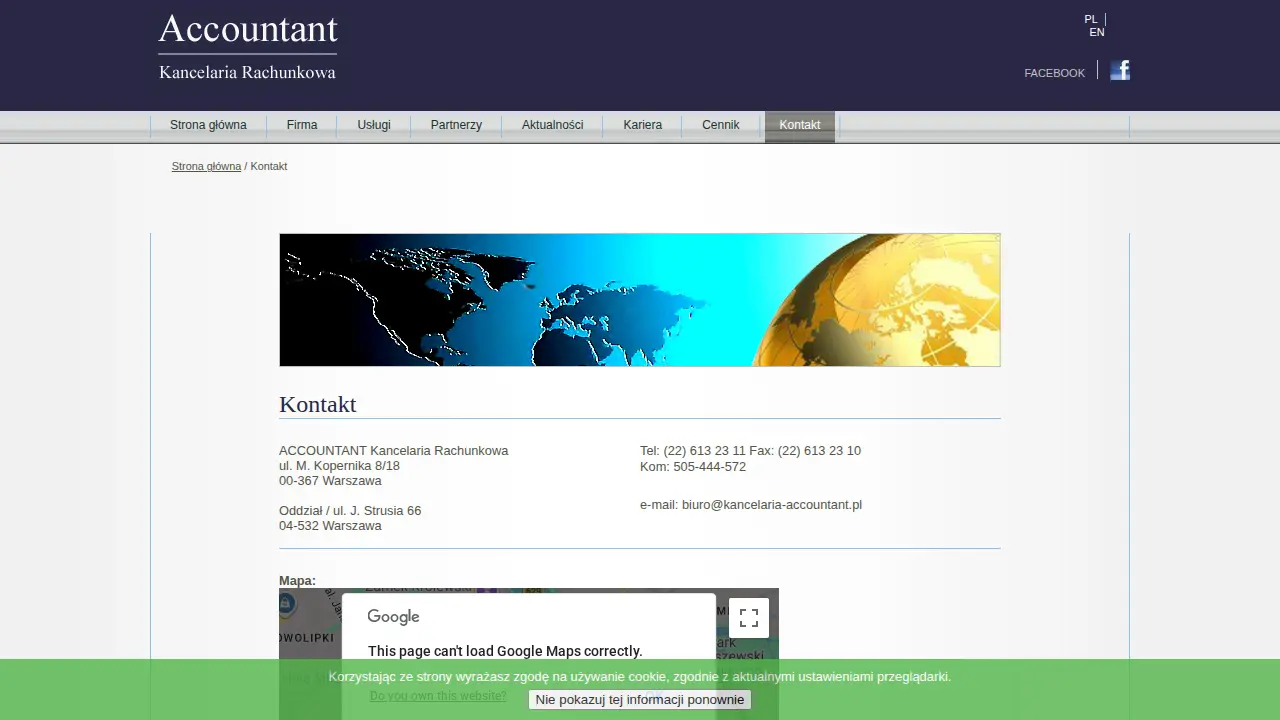Open the FACEBOOK text link
Image resolution: width=1280 pixels, height=720 pixels.
1054,73
